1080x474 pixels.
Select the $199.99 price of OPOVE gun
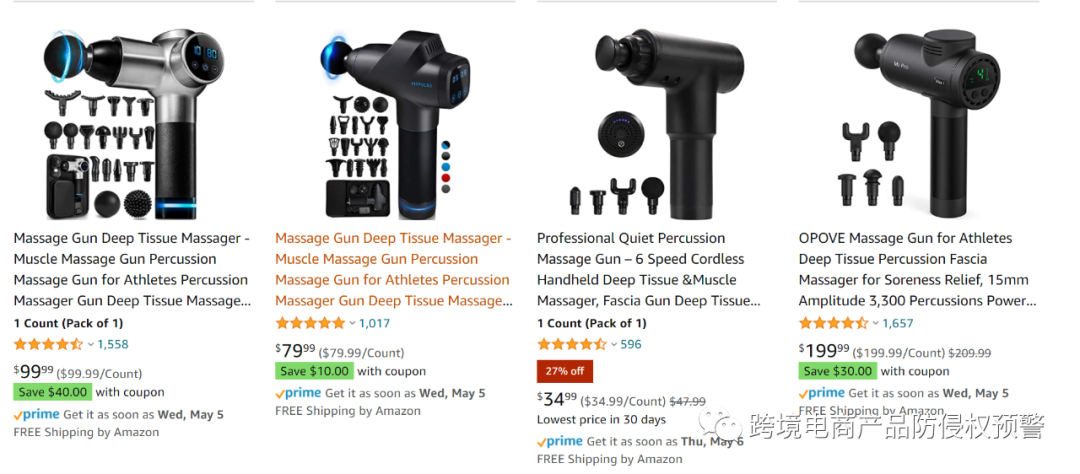824,351
